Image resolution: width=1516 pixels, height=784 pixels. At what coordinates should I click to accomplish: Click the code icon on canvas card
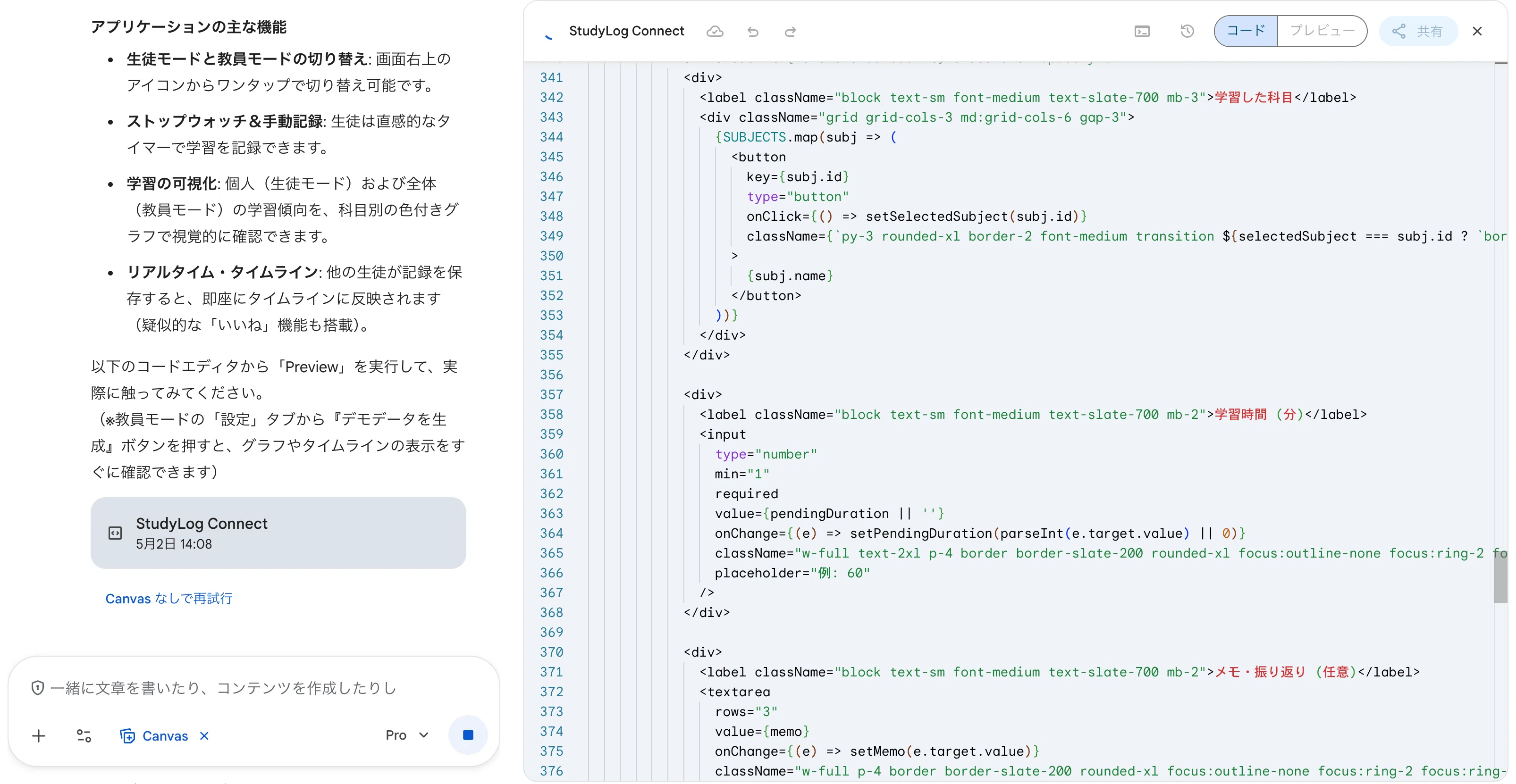pos(115,533)
